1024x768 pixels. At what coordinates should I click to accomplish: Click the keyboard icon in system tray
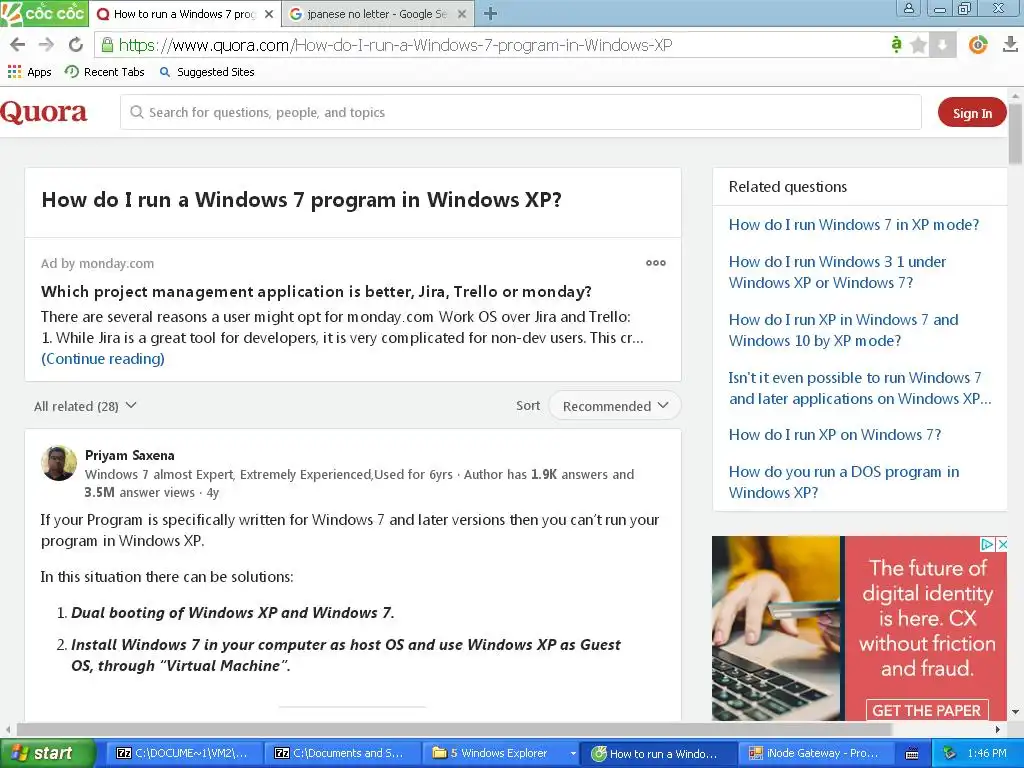click(912, 754)
